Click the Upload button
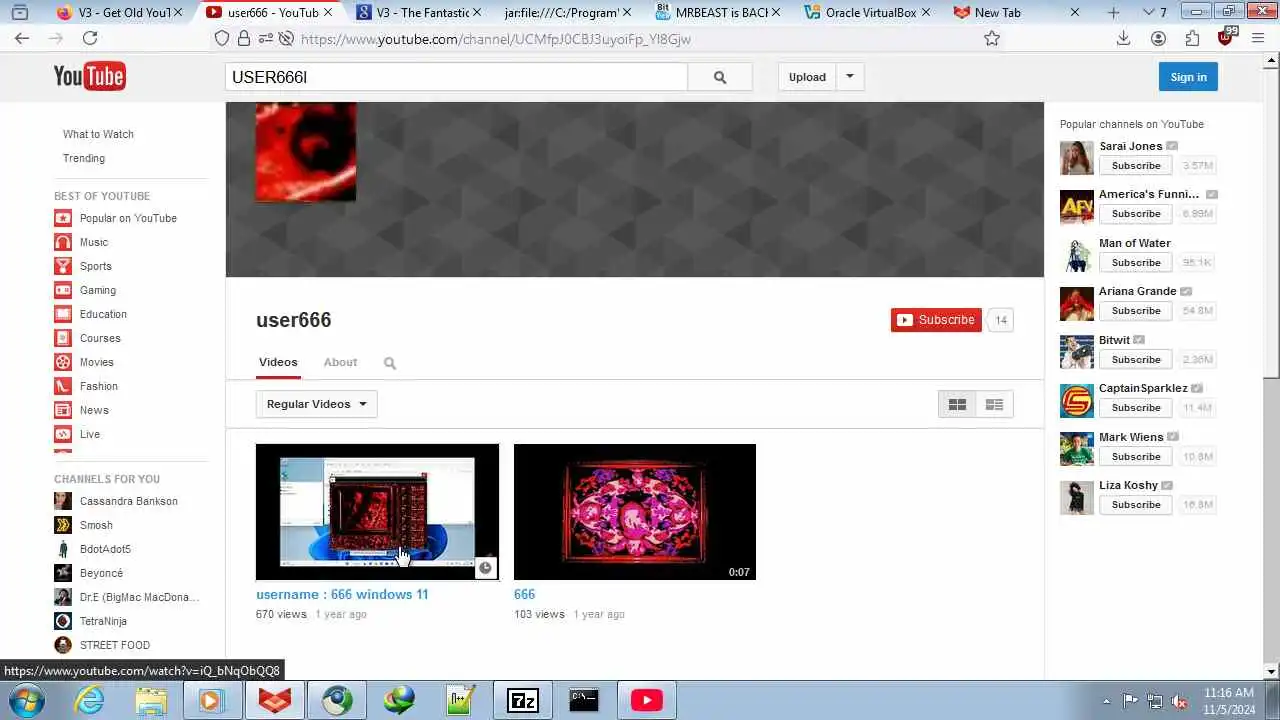 807,77
